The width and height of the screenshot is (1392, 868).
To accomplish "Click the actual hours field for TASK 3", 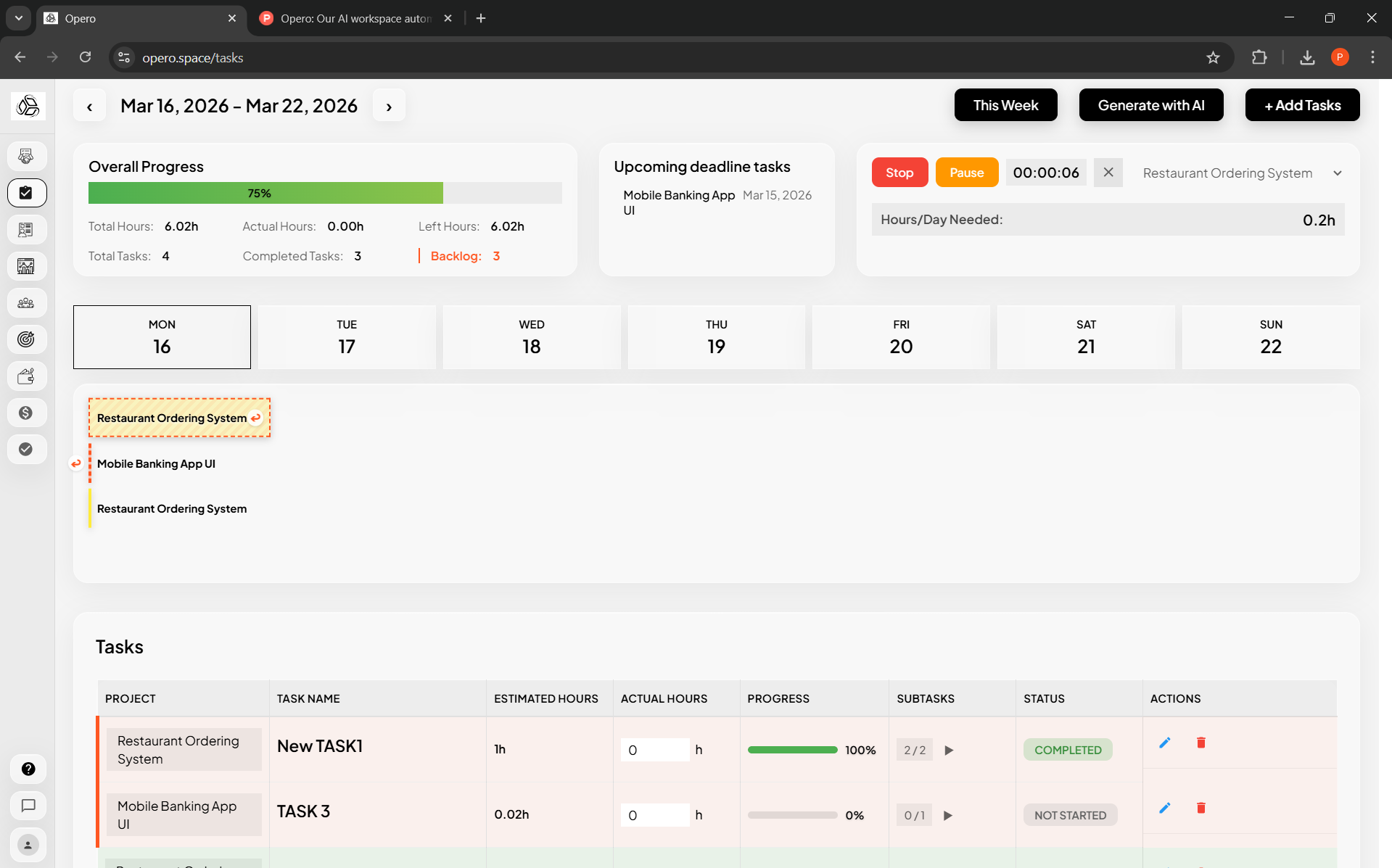I will [x=655, y=815].
